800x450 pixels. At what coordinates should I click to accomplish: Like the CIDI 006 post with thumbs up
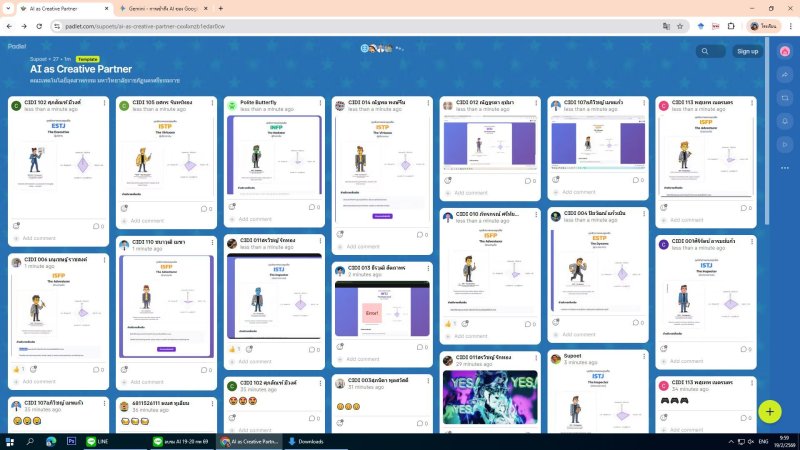coord(17,369)
